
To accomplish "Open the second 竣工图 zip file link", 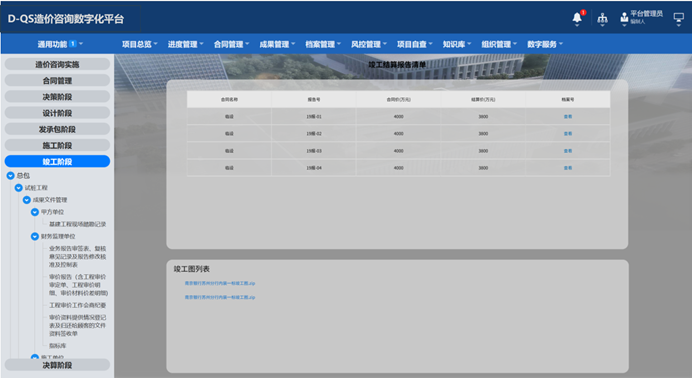I will click(x=220, y=297).
